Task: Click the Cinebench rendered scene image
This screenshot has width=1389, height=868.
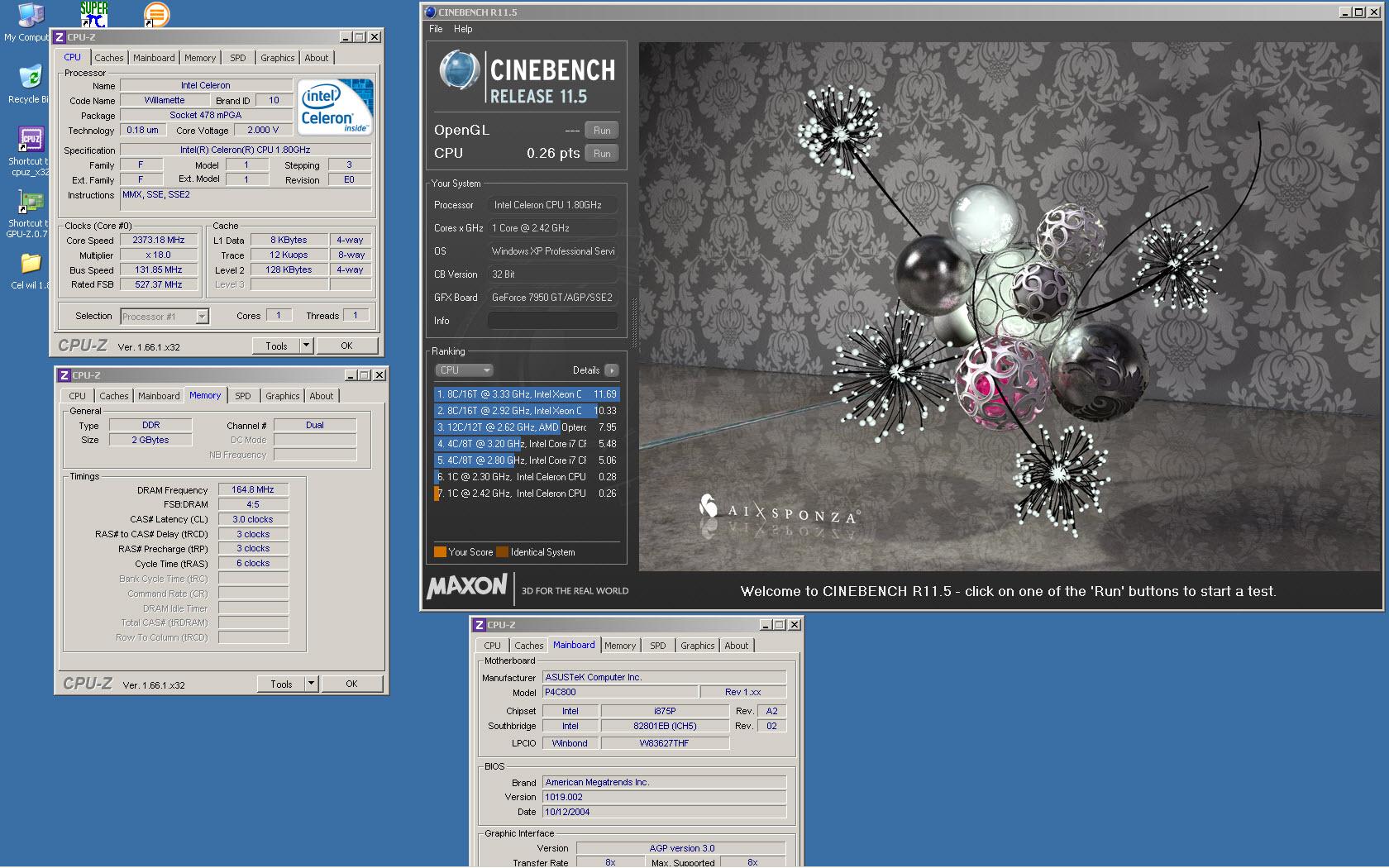Action: point(1010,306)
